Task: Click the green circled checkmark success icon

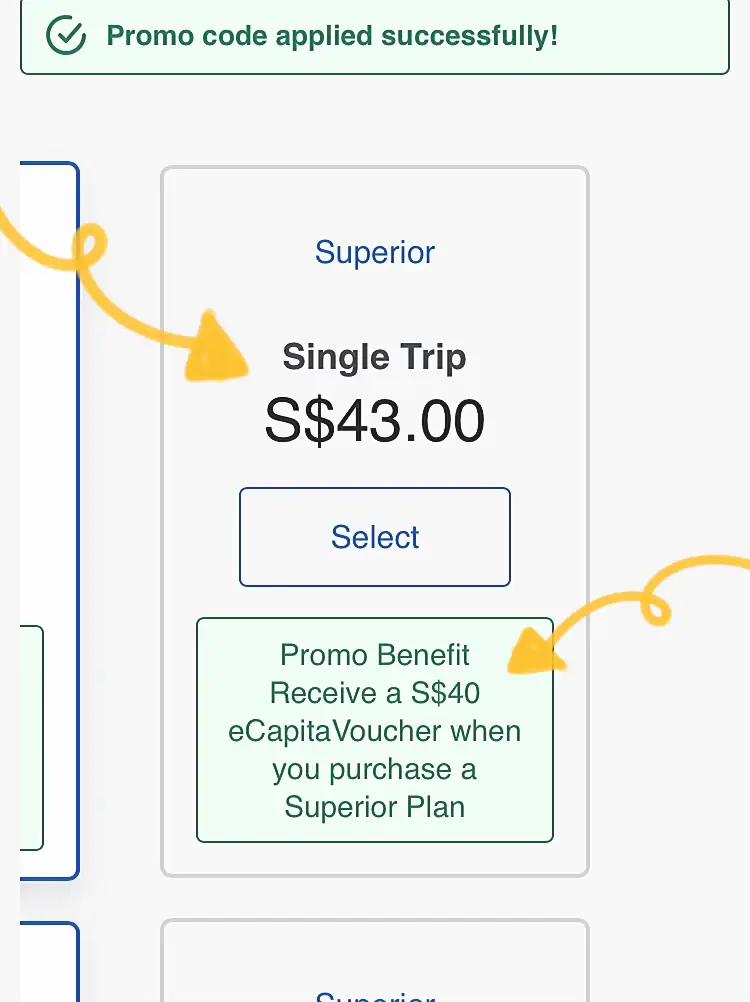Action: (66, 35)
